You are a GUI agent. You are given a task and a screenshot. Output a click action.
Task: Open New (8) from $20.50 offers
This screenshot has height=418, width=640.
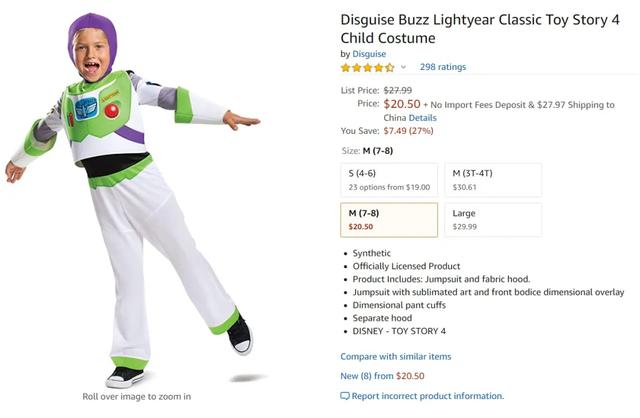pyautogui.click(x=382, y=376)
